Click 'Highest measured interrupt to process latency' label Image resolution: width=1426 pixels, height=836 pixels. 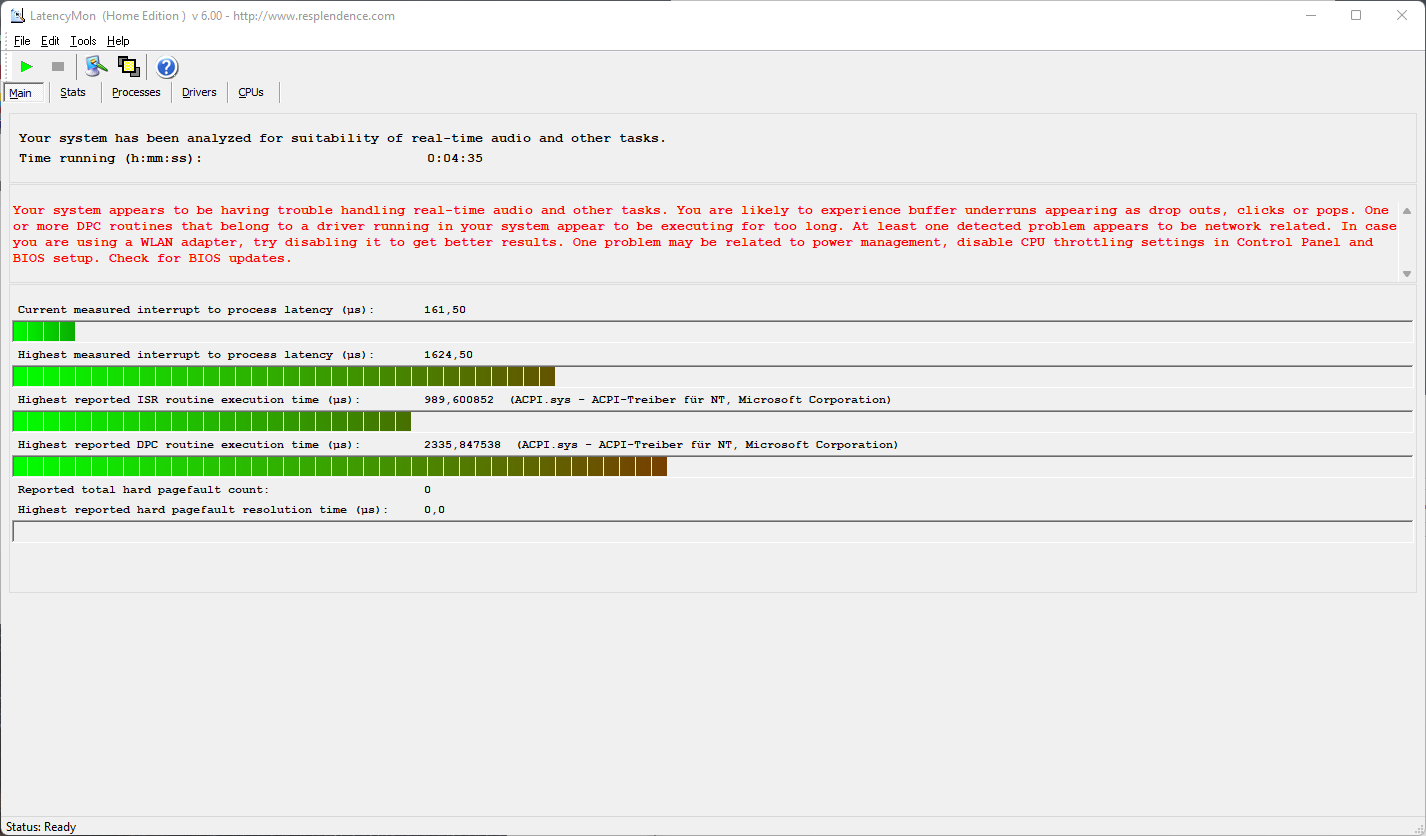pyautogui.click(x=196, y=355)
